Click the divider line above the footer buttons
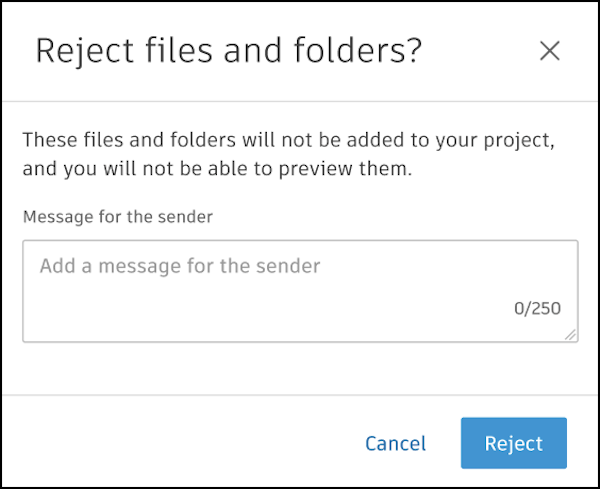 (300, 395)
